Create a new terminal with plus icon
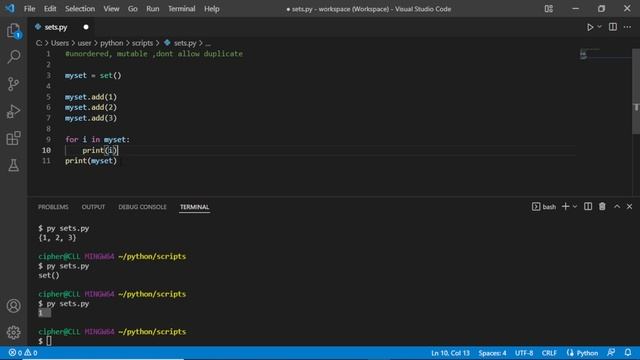The height and width of the screenshot is (360, 640). click(x=565, y=207)
